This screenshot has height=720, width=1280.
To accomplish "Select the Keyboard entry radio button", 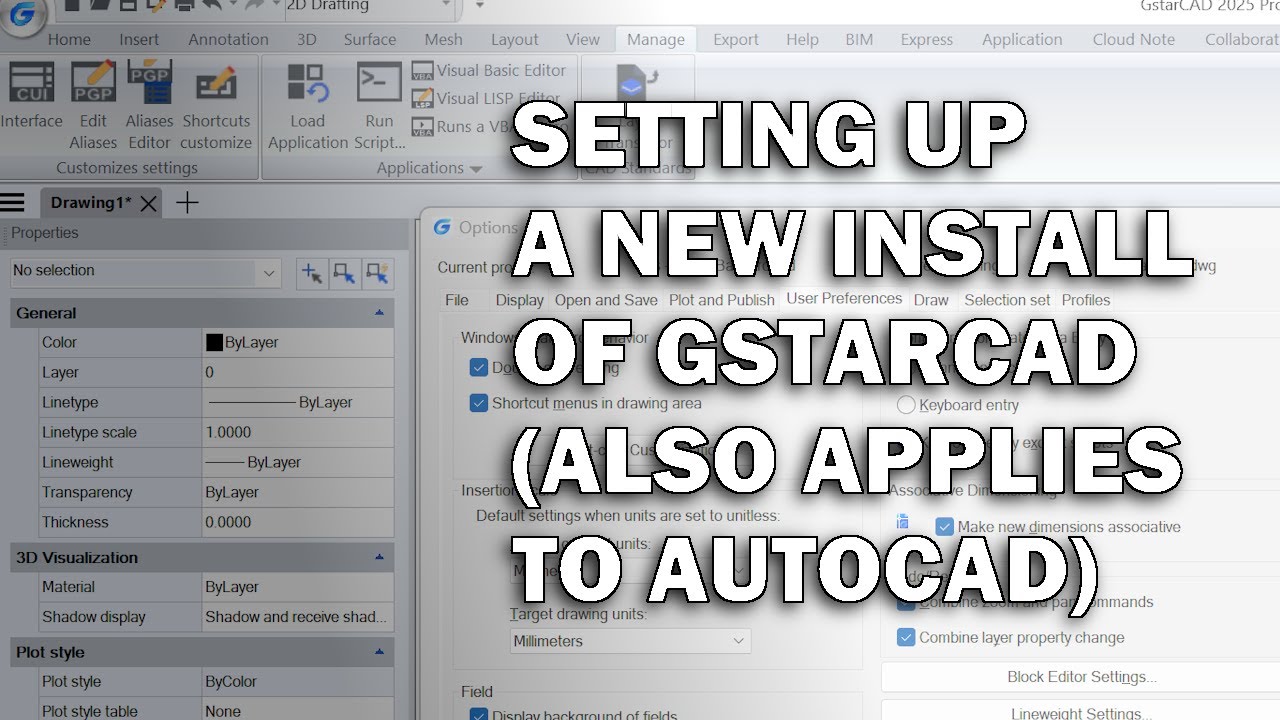I will tap(906, 405).
